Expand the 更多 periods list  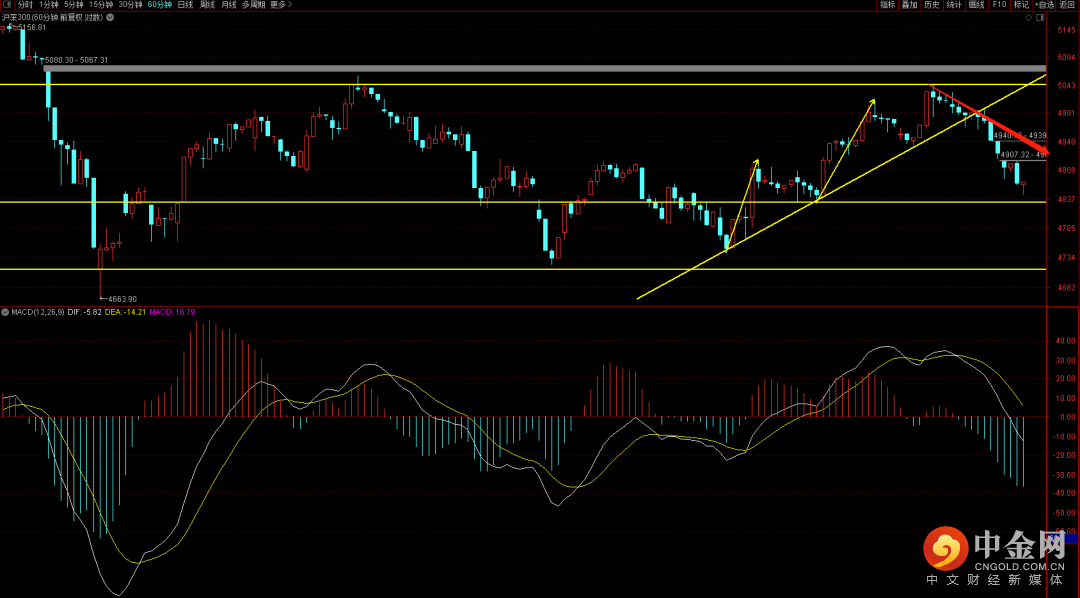[x=281, y=5]
